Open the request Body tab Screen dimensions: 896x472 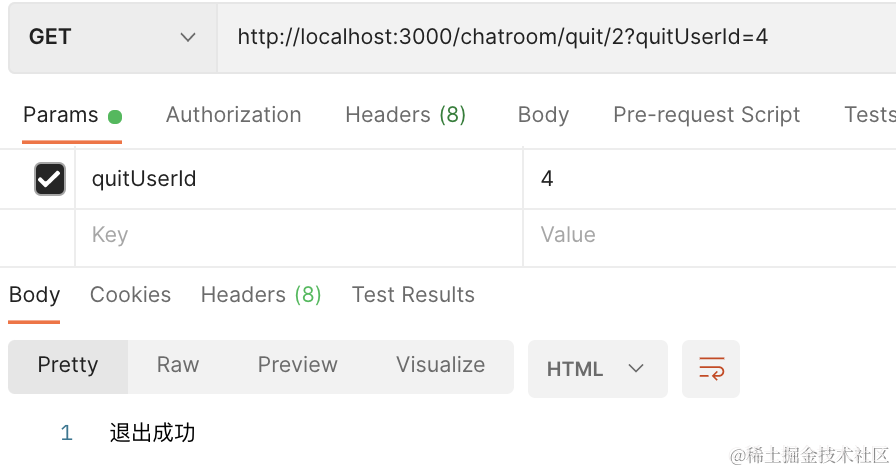pyautogui.click(x=543, y=115)
